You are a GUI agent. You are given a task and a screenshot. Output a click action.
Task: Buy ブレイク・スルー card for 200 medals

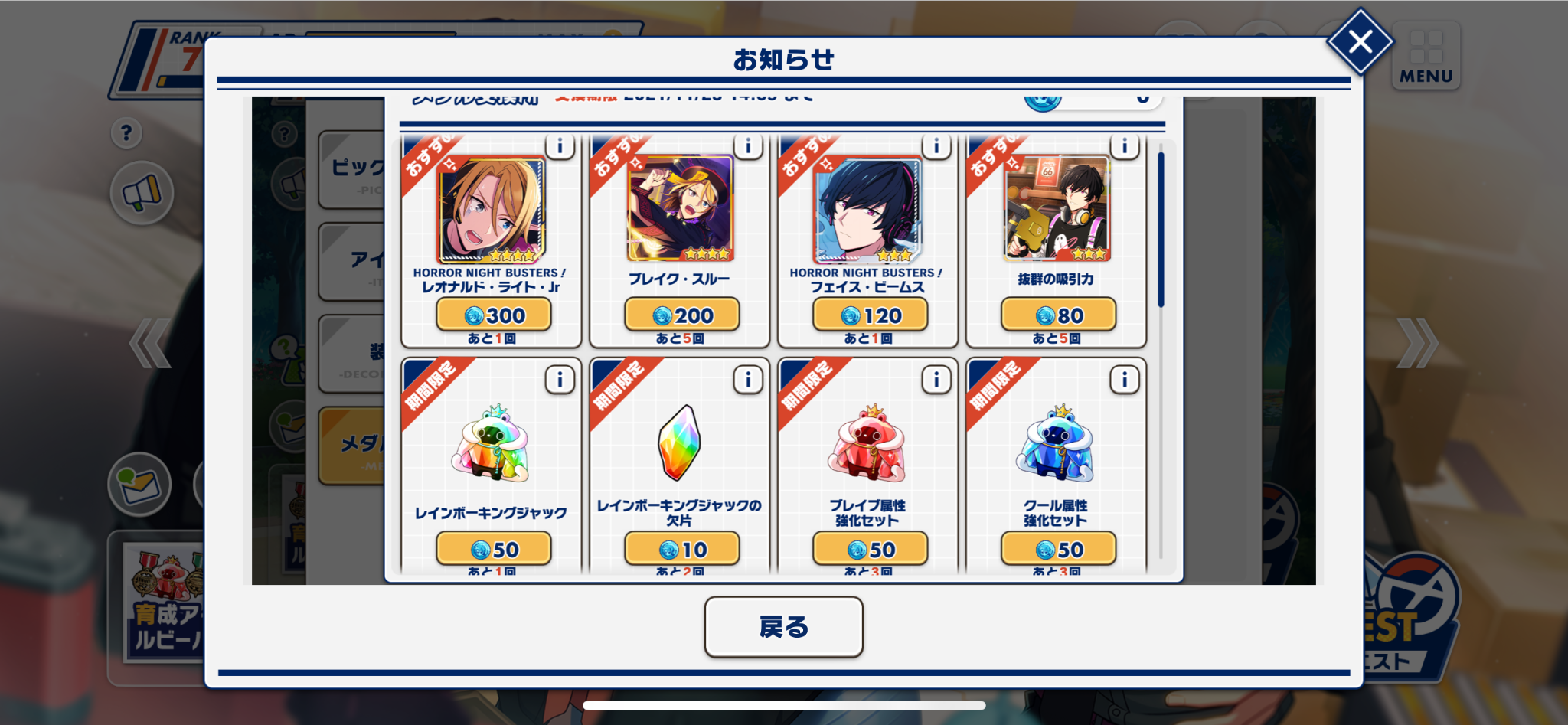click(682, 315)
